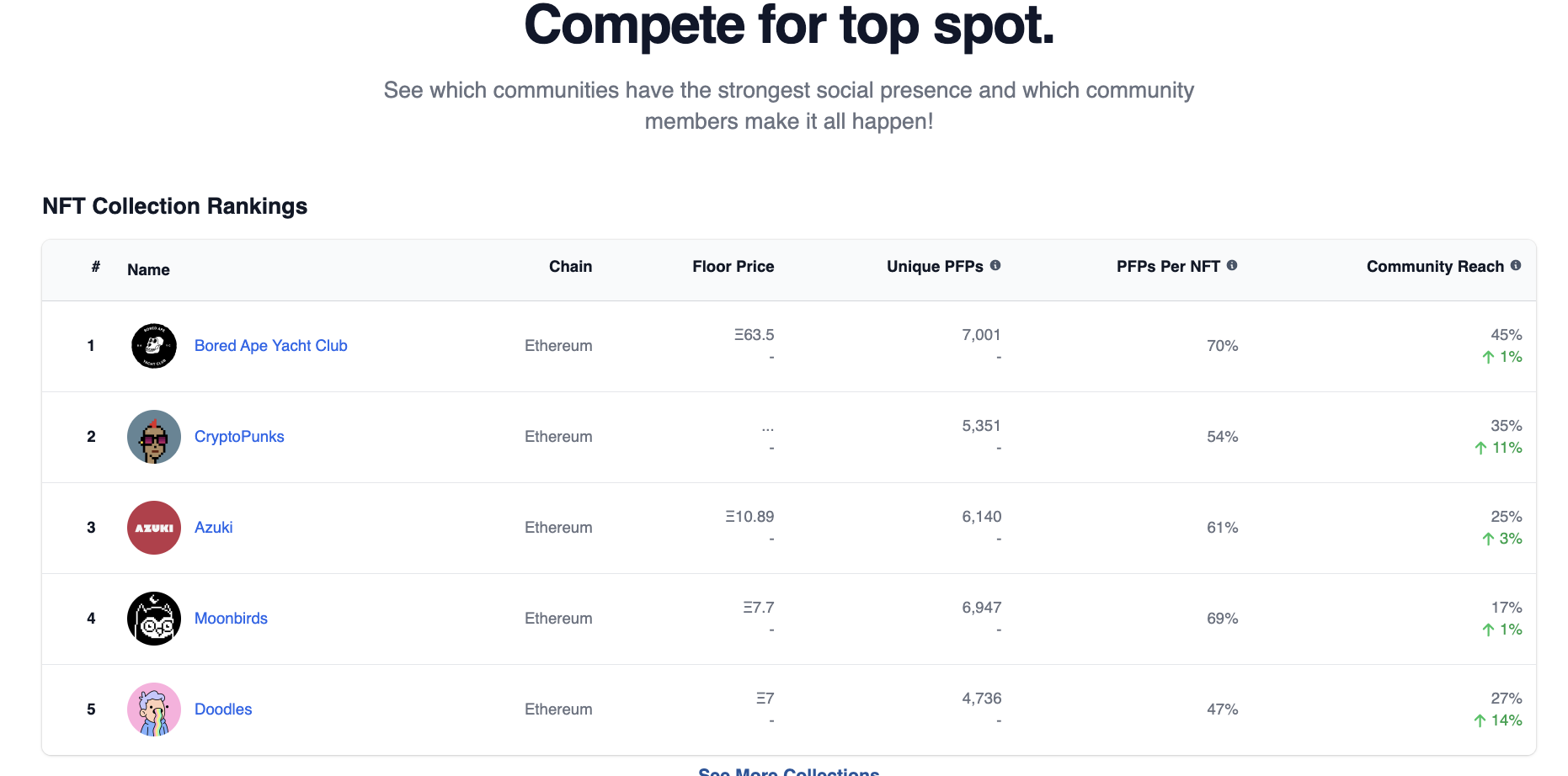Click the PFPs Per NFT column header
Screen dimensions: 1568x776
coord(1168,267)
